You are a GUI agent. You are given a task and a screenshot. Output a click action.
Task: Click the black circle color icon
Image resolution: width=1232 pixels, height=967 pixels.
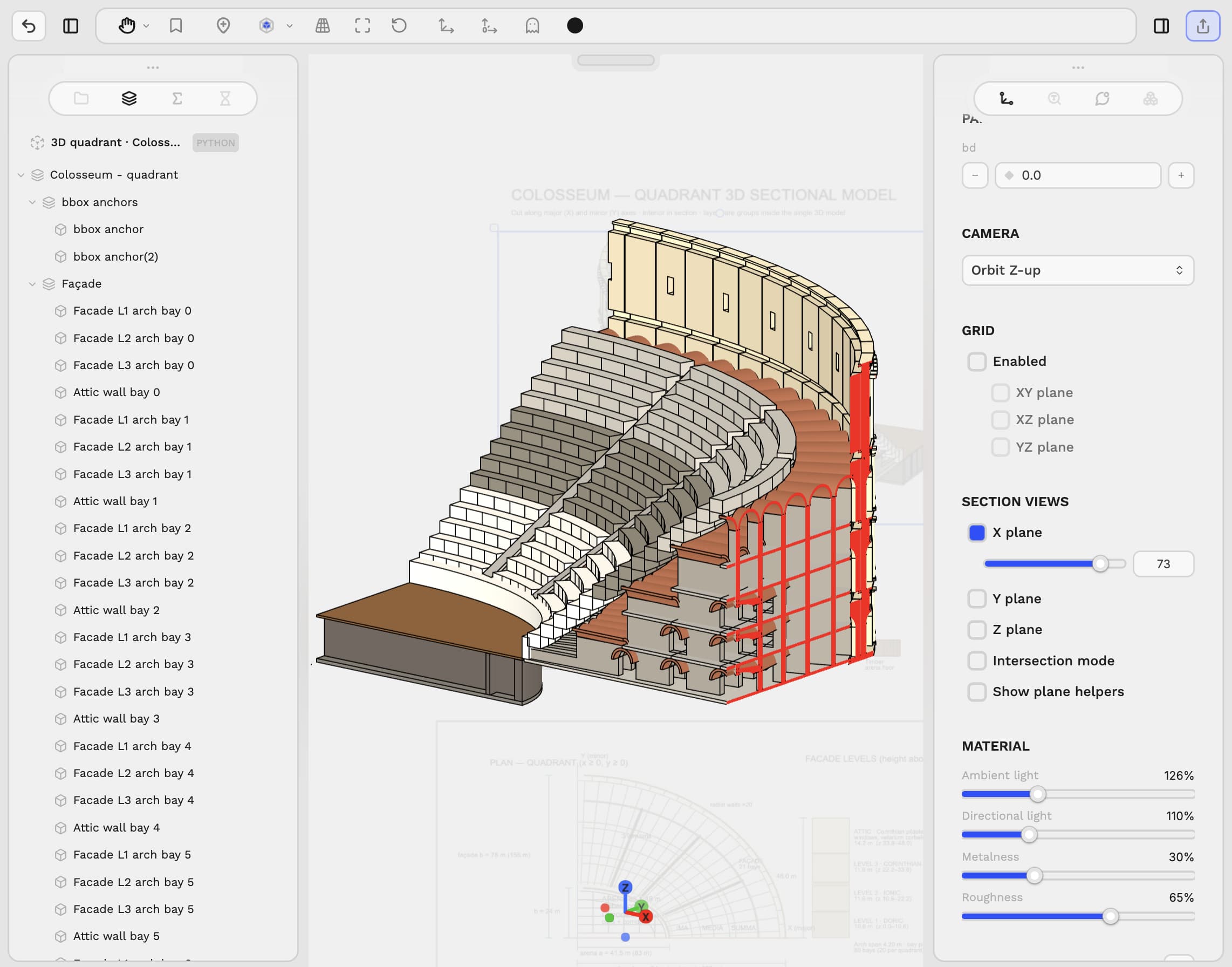(x=575, y=25)
